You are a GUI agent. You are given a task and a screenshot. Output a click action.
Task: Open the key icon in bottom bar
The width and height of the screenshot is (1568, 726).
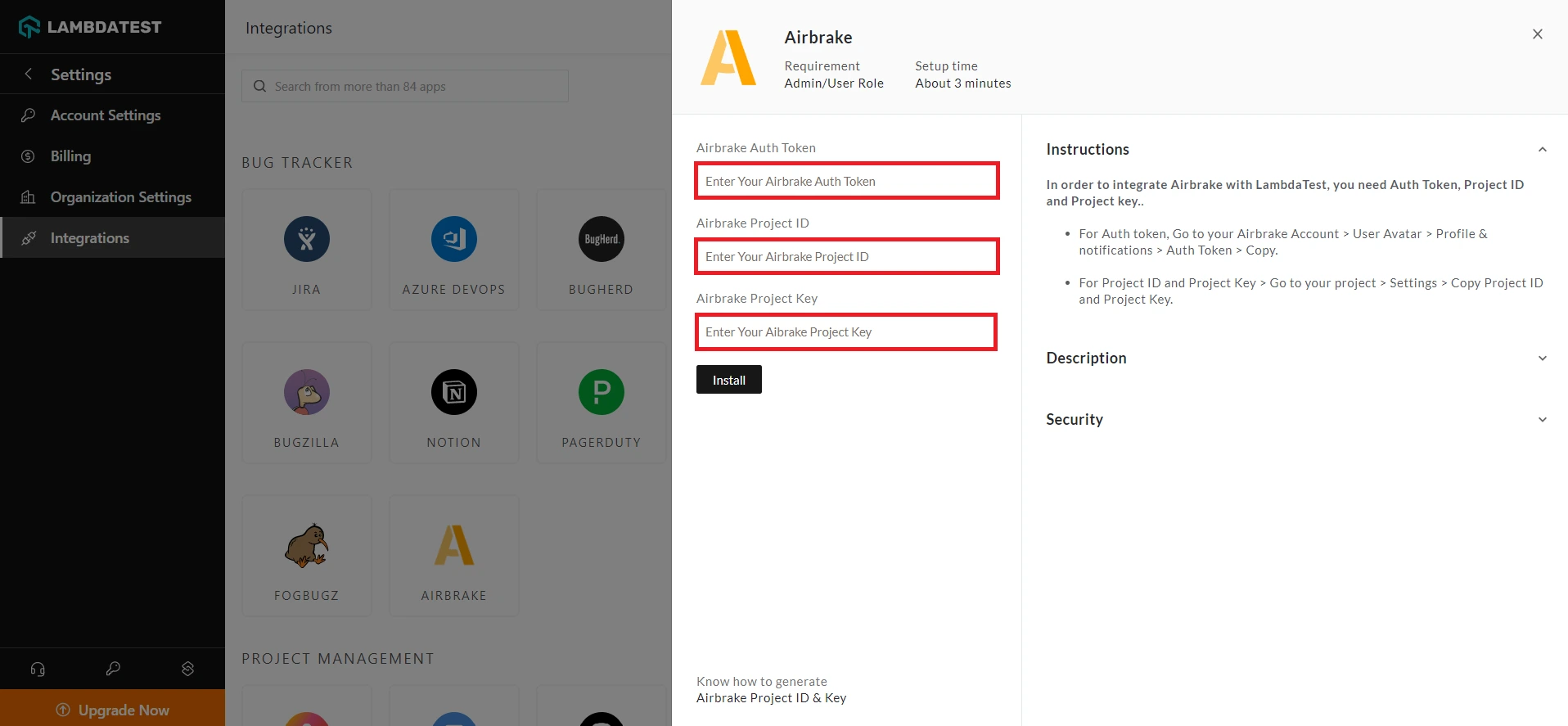point(113,669)
